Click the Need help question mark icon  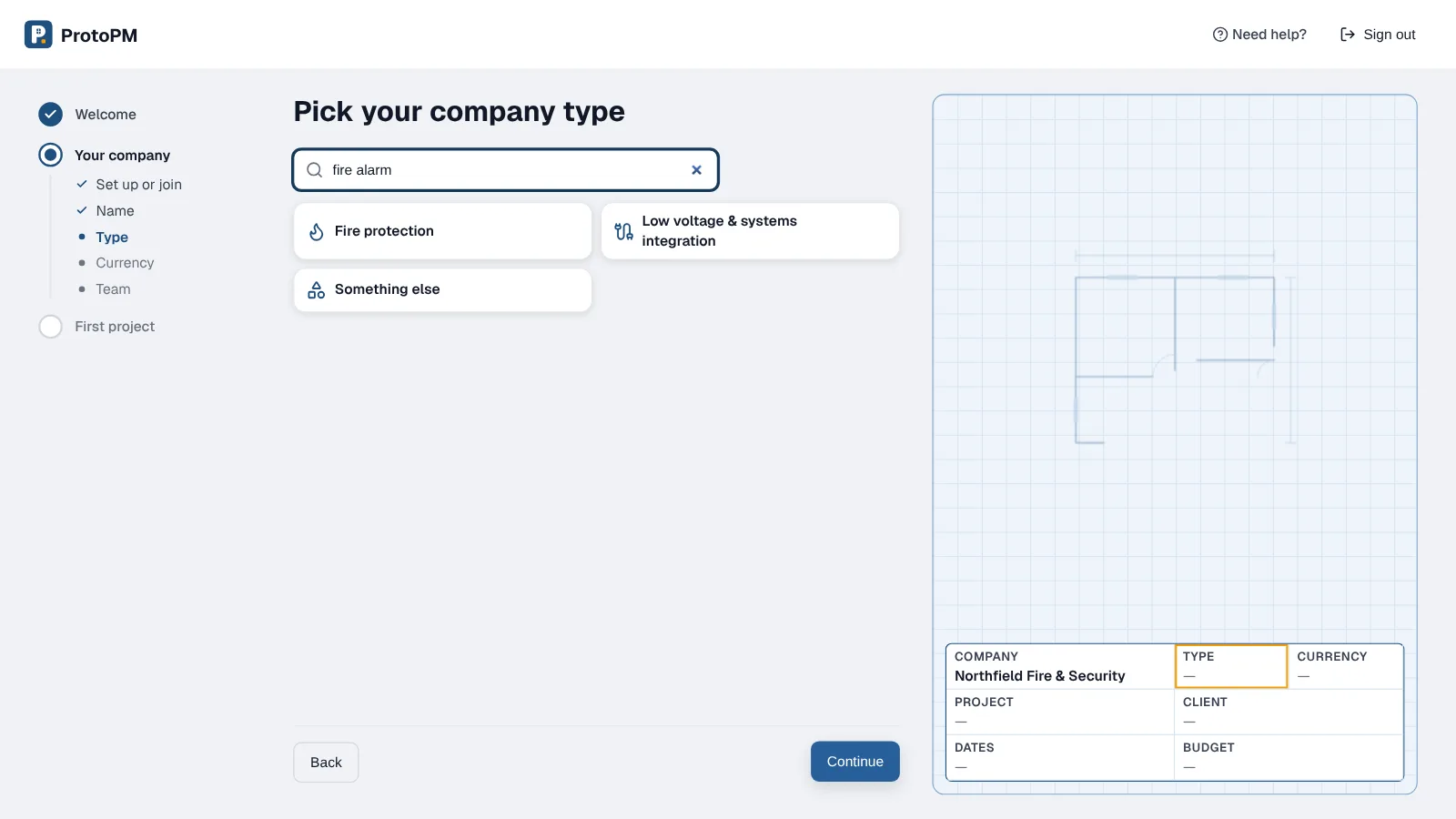(x=1220, y=35)
